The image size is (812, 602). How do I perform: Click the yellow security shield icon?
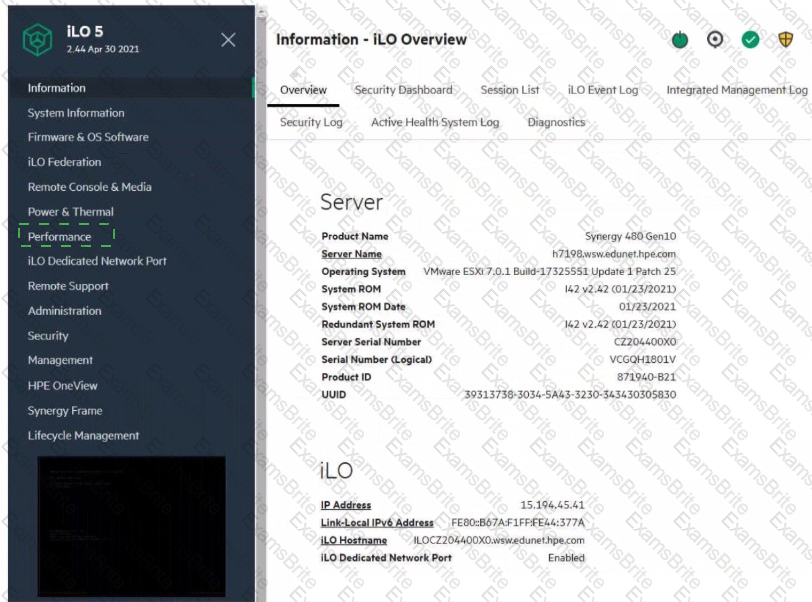point(785,40)
